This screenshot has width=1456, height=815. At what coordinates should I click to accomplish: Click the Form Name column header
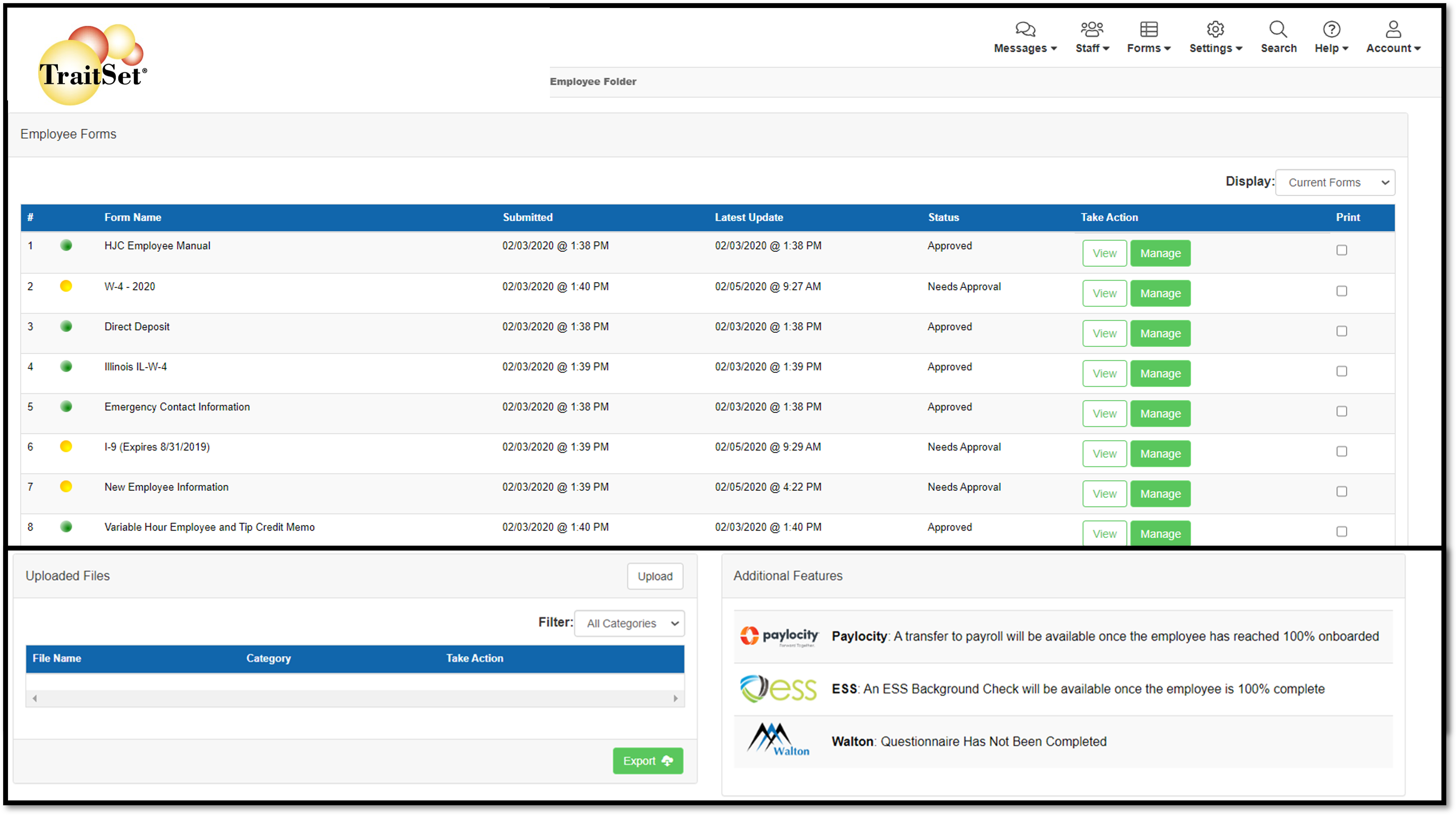133,217
